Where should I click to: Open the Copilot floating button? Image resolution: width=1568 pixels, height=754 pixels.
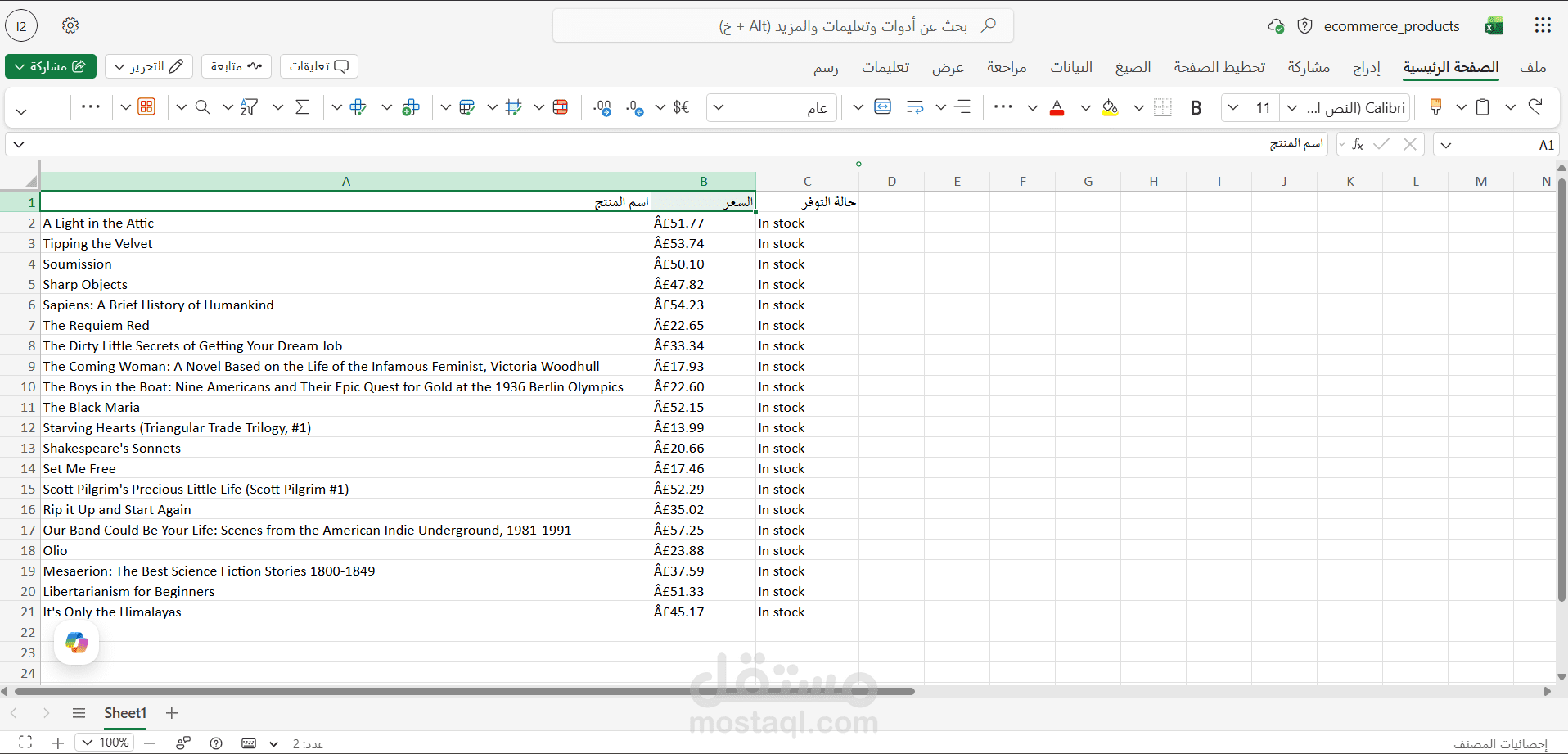click(77, 643)
